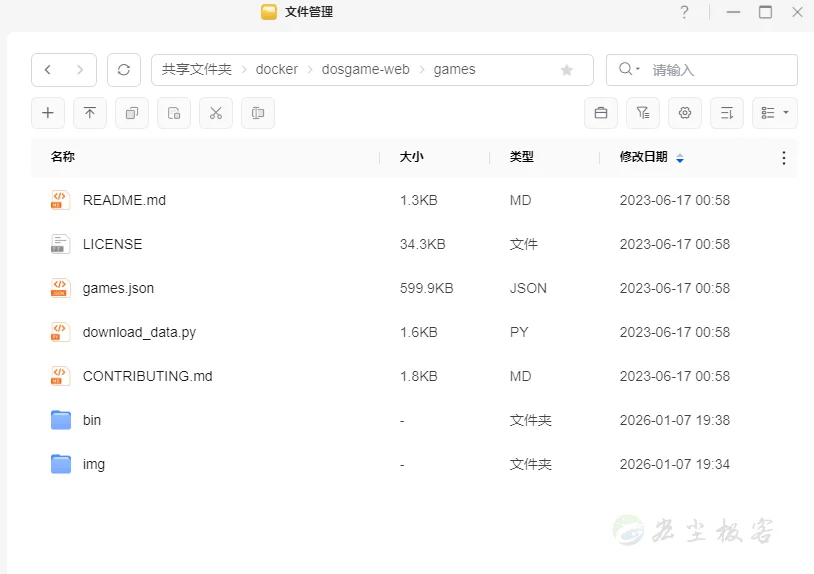
Task: Click the filter icon in toolbar
Action: (x=643, y=113)
